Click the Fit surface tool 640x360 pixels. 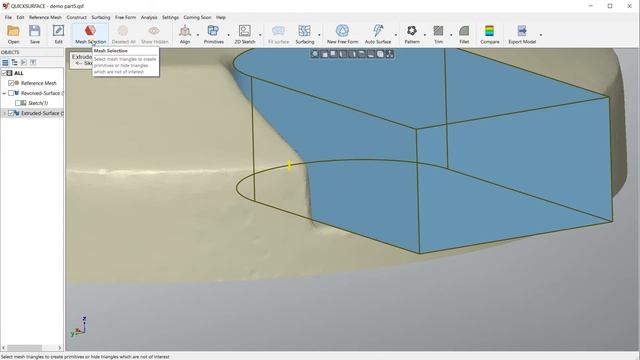[278, 34]
